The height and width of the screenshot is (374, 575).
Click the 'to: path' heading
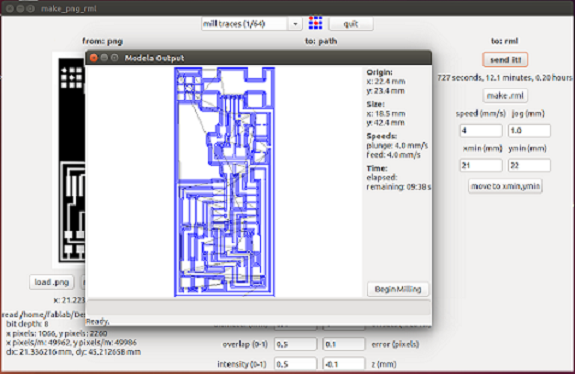click(321, 41)
